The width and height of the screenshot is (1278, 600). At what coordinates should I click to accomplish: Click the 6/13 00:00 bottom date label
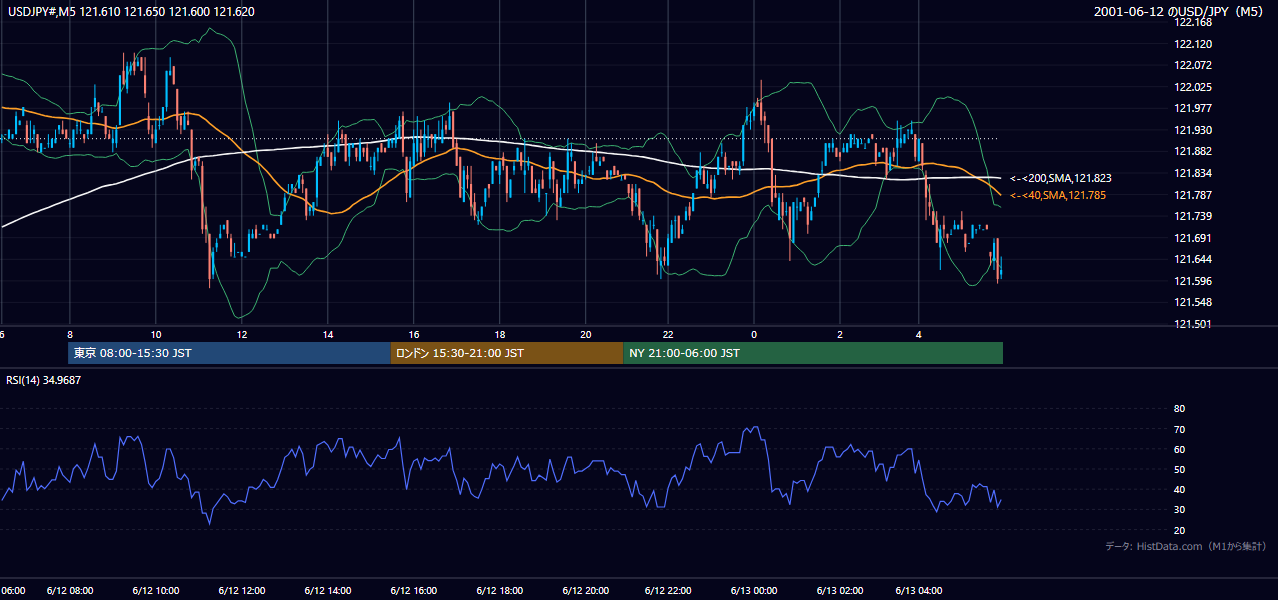754,591
